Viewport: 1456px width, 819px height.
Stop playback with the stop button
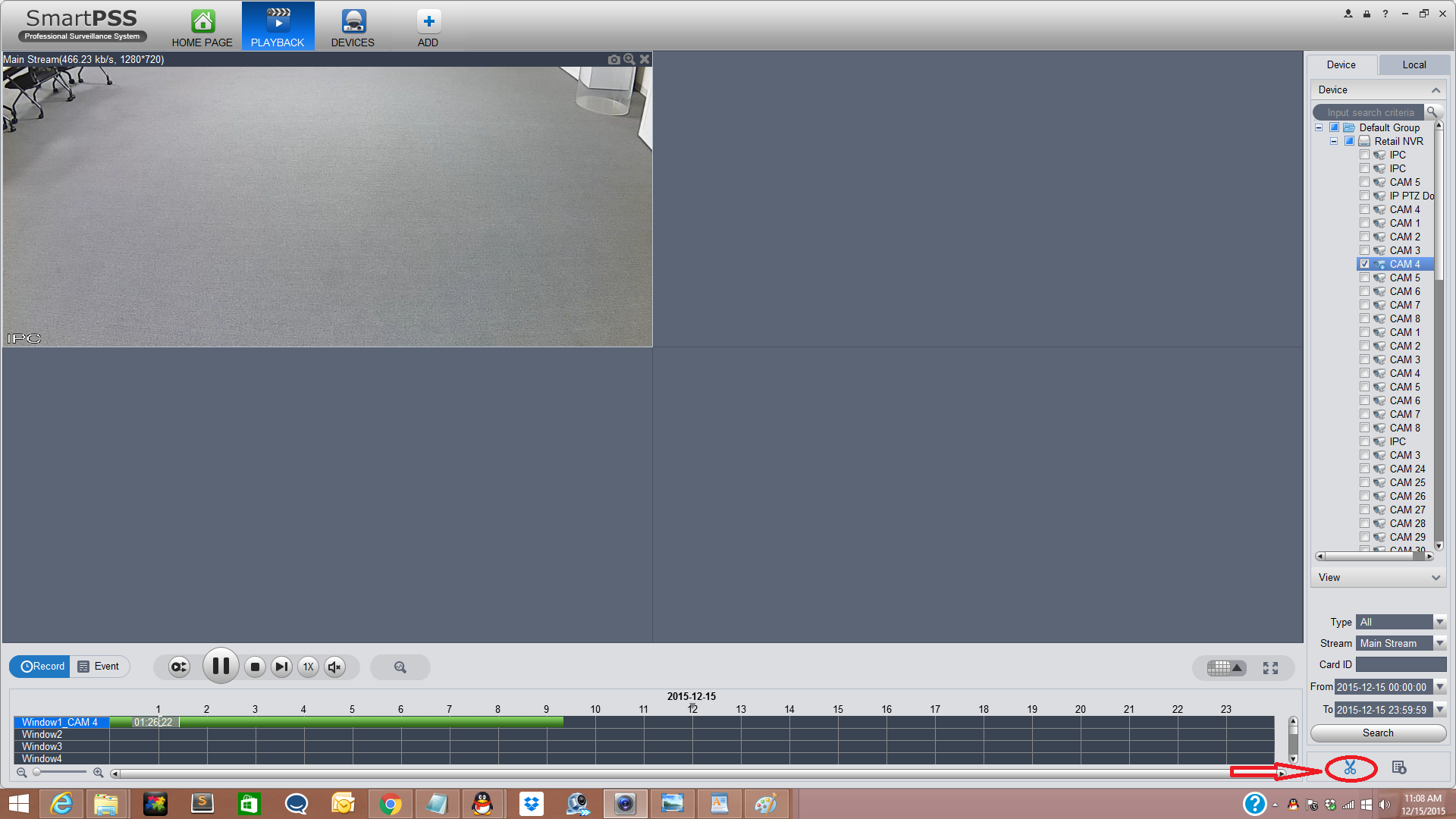(x=255, y=667)
